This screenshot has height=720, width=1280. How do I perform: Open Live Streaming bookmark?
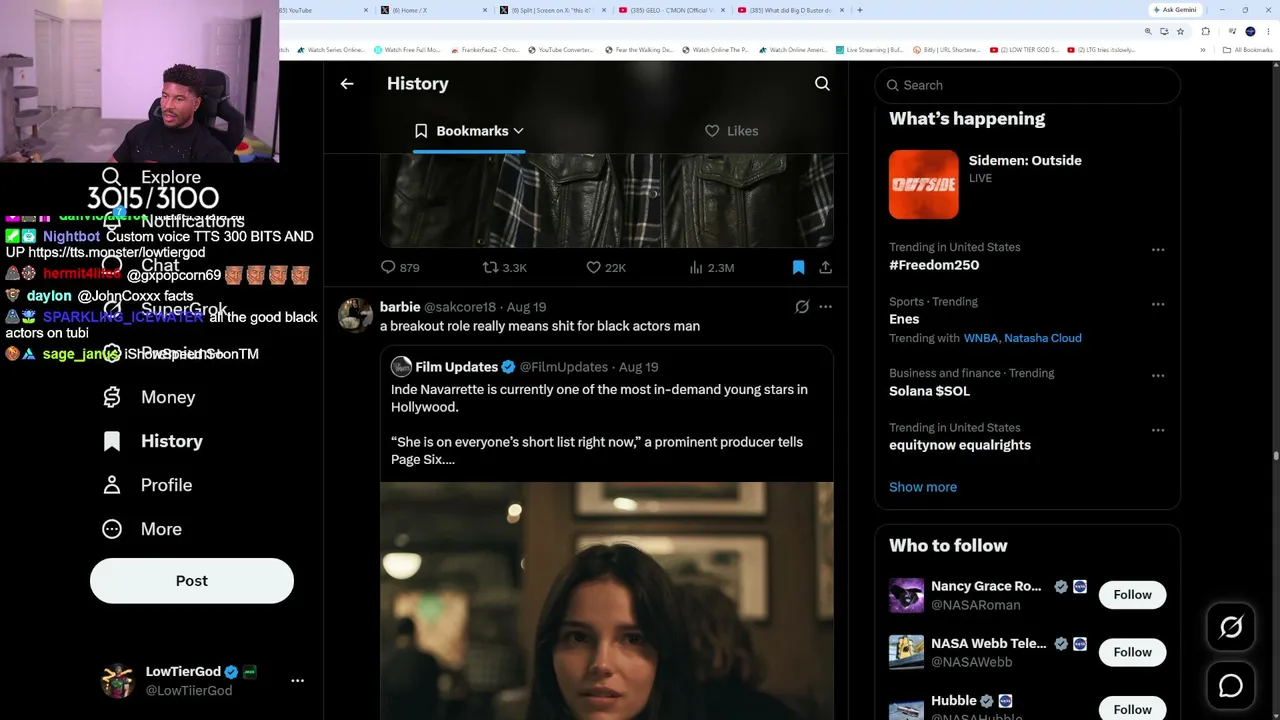click(x=868, y=50)
